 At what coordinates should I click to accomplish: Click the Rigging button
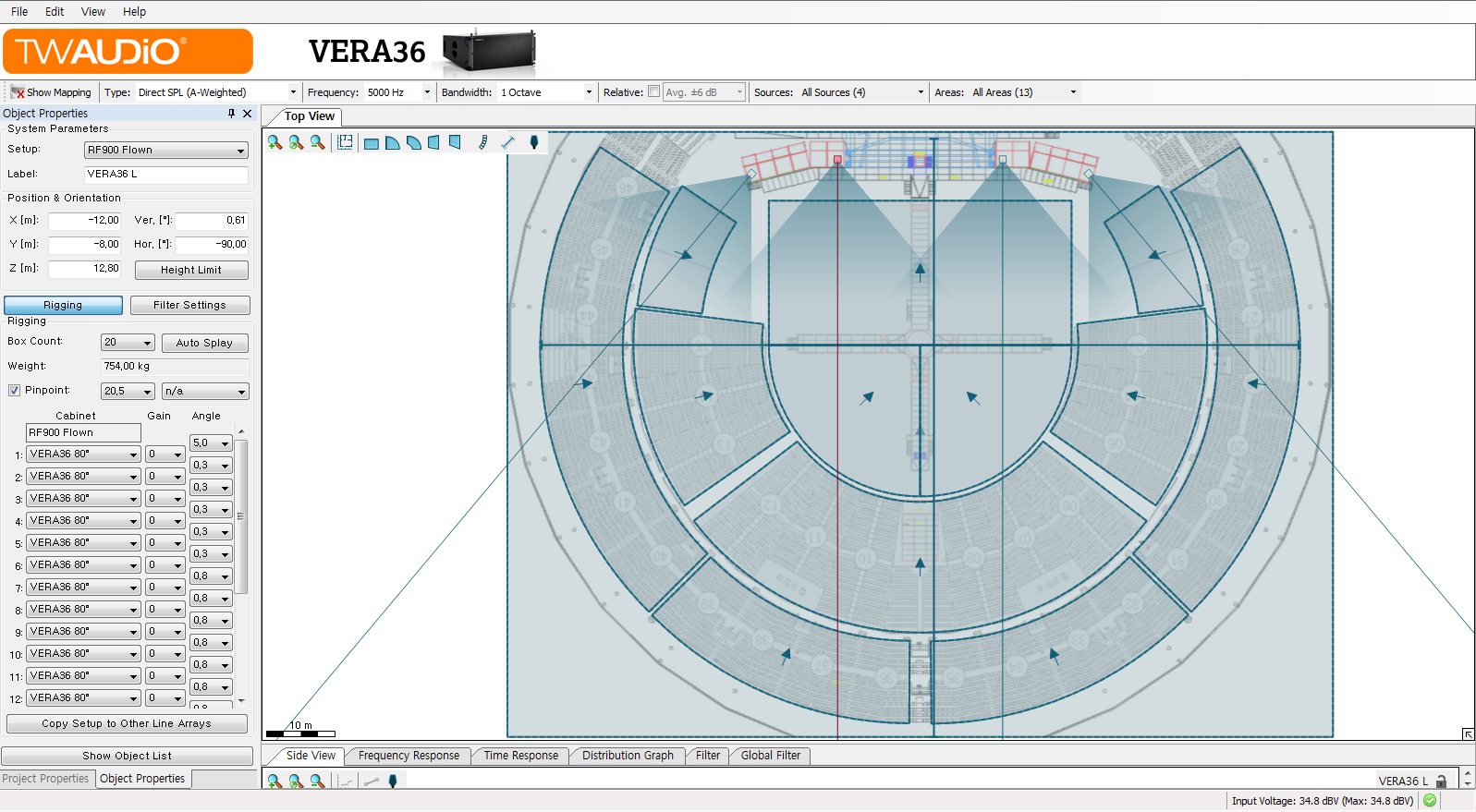[x=63, y=305]
